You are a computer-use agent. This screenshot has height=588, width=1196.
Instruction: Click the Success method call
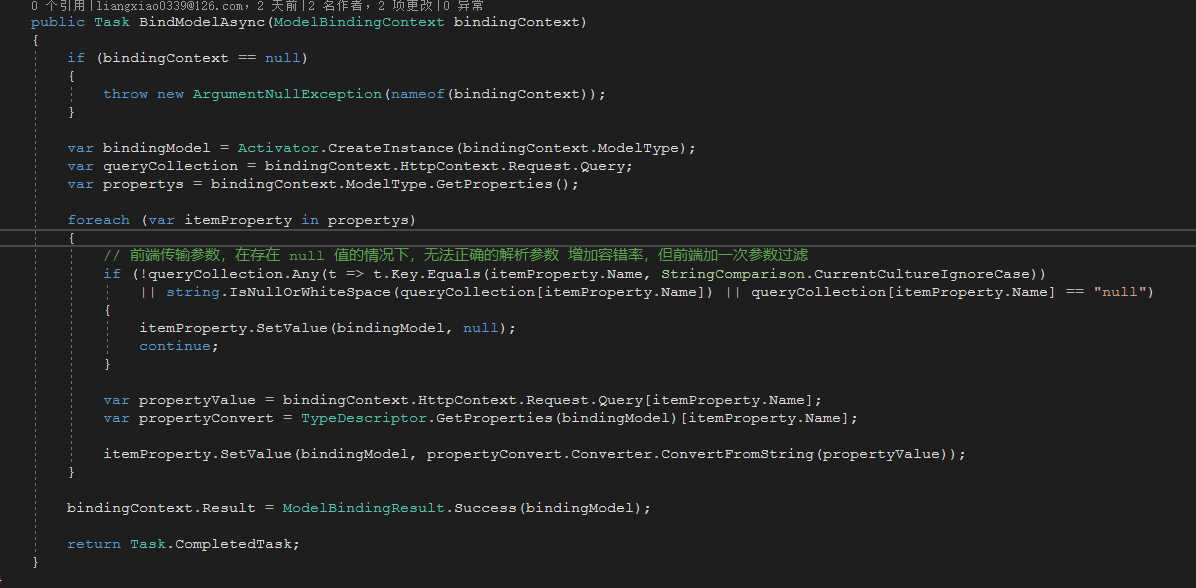(485, 508)
